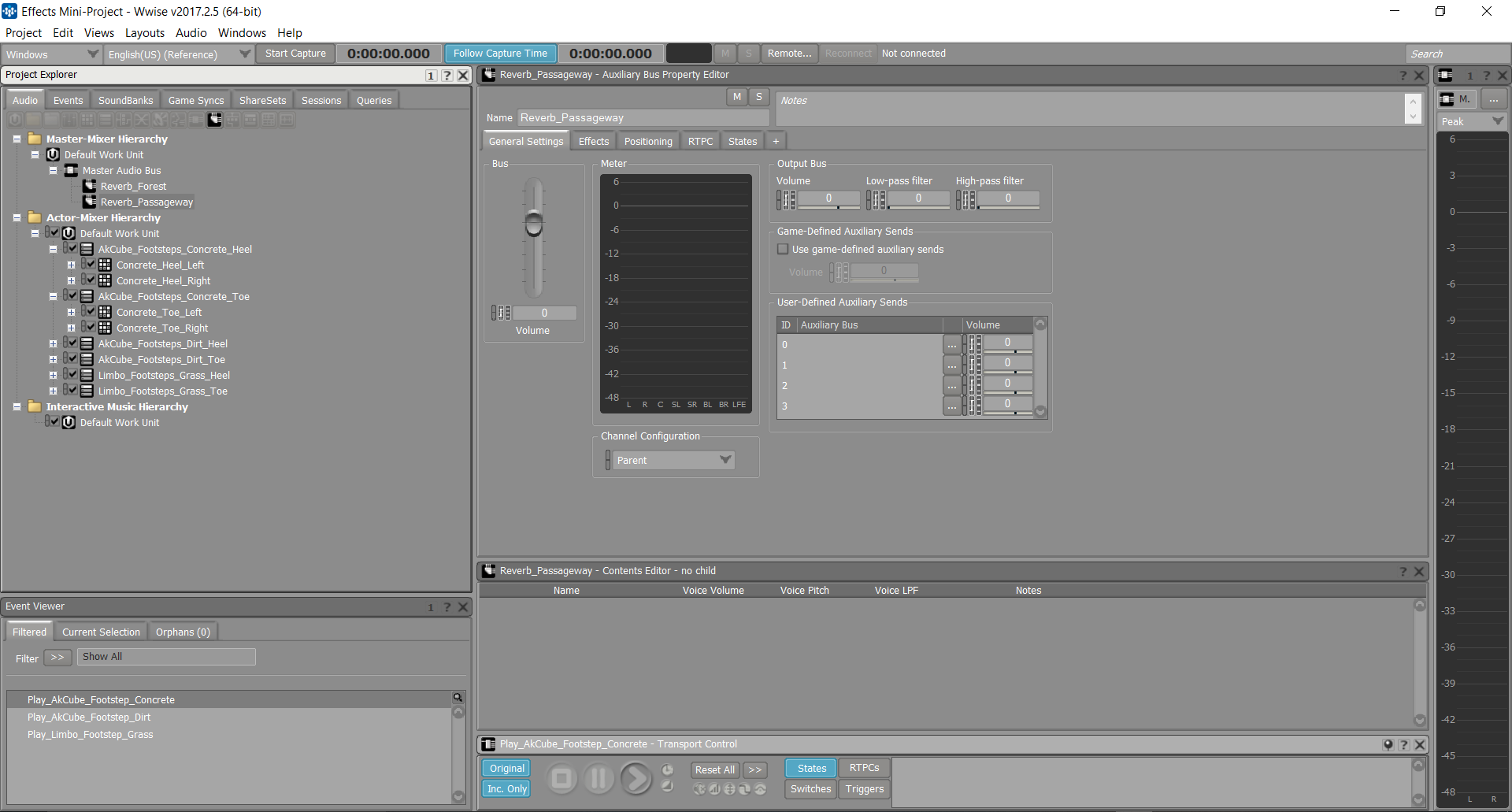
Task: Collapse the Actor-Mixer Hierarchy node
Action: click(17, 217)
